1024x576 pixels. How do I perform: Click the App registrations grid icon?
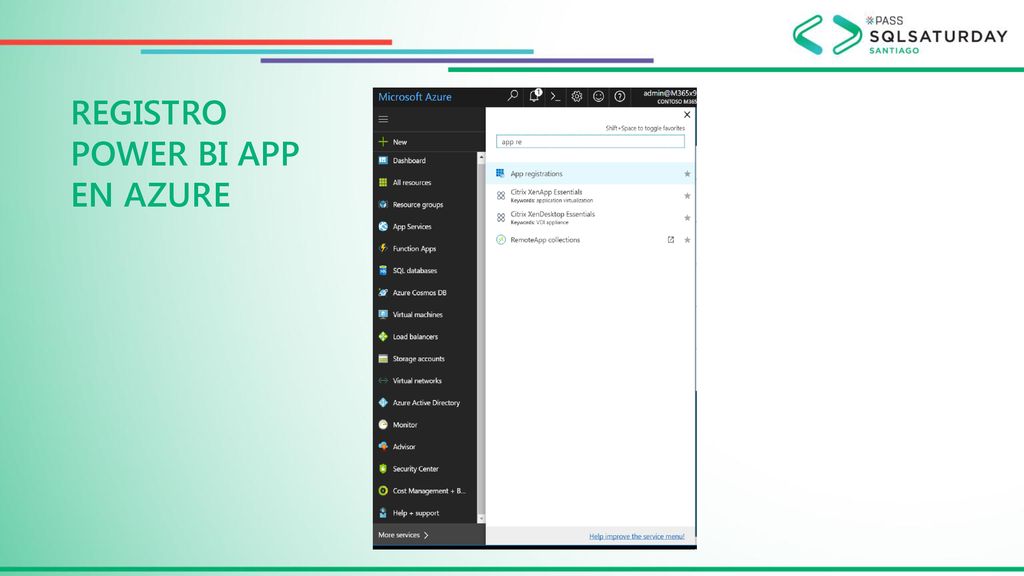500,173
